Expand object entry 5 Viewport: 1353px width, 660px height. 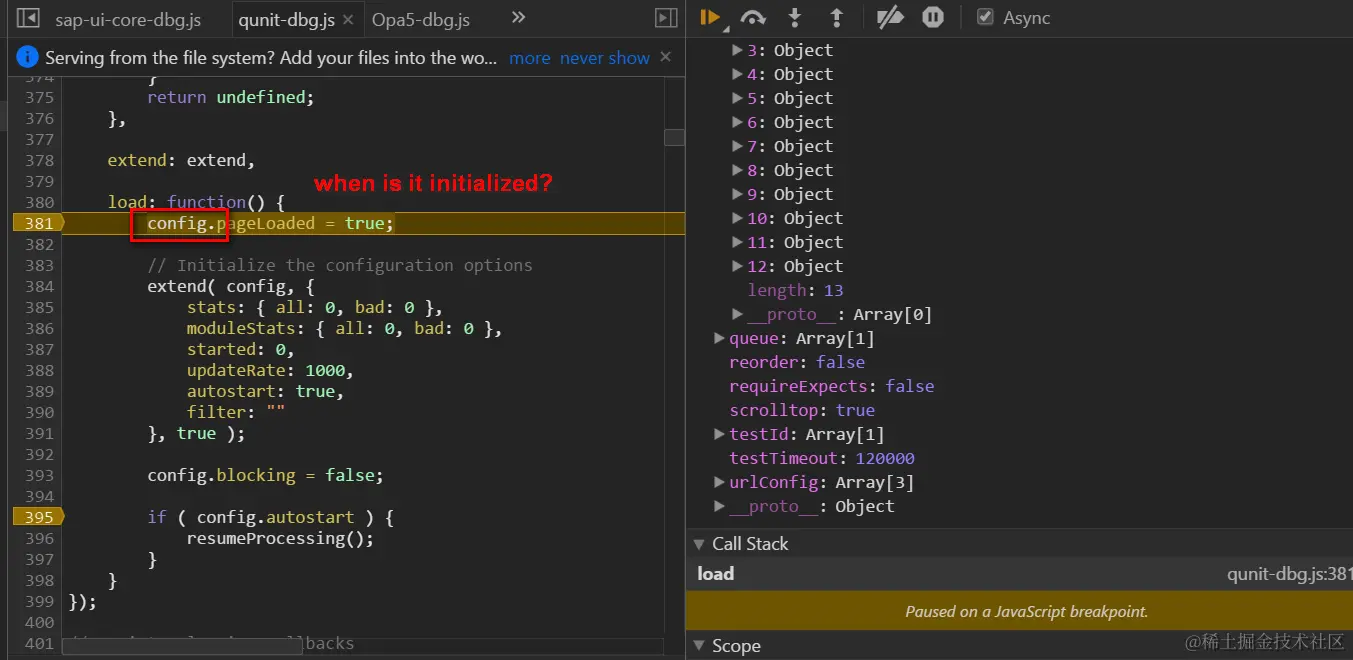pos(737,98)
